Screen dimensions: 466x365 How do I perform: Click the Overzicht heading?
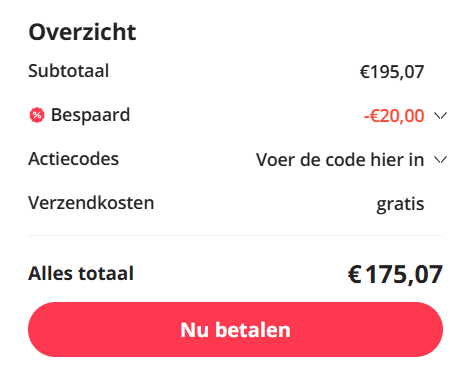(82, 32)
